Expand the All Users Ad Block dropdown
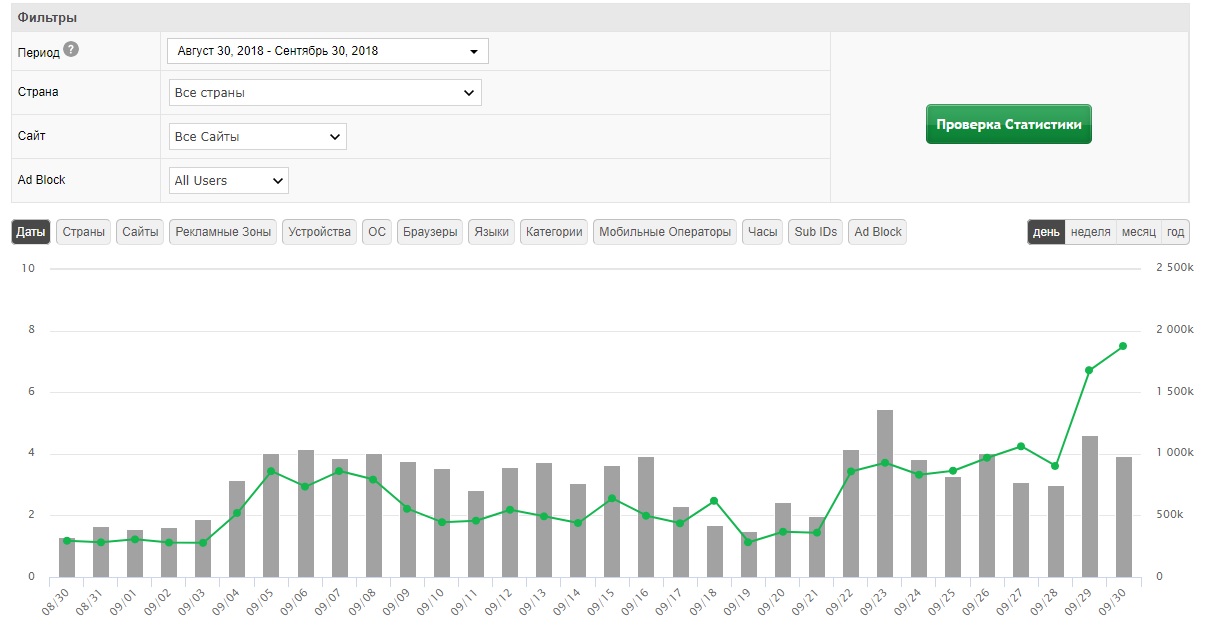 228,181
